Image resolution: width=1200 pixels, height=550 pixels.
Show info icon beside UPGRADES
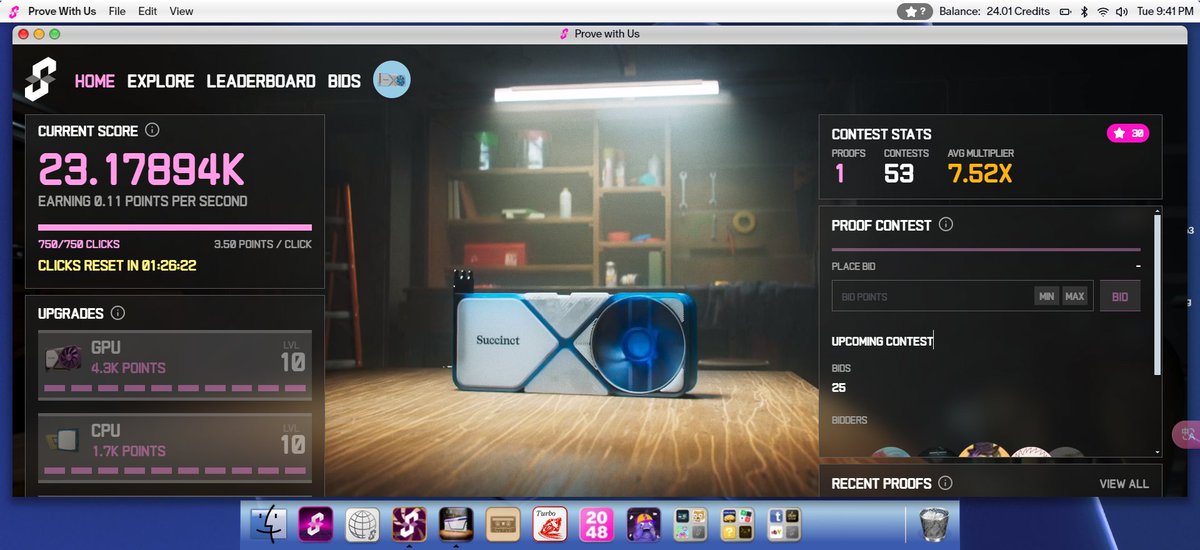118,313
